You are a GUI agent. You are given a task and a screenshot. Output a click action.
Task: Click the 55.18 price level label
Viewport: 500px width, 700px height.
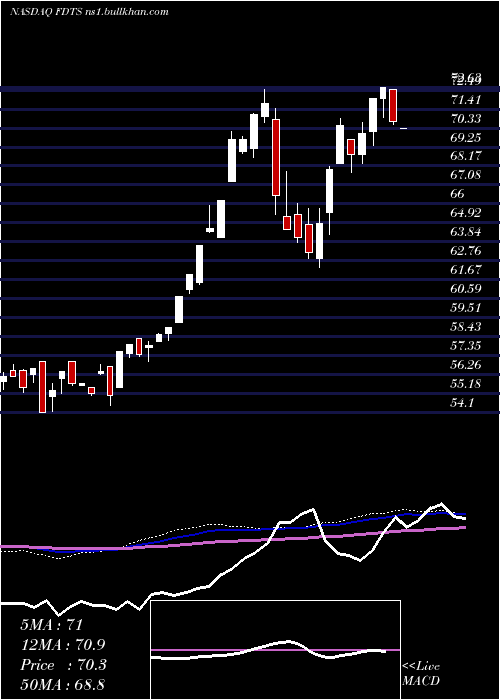tap(466, 383)
